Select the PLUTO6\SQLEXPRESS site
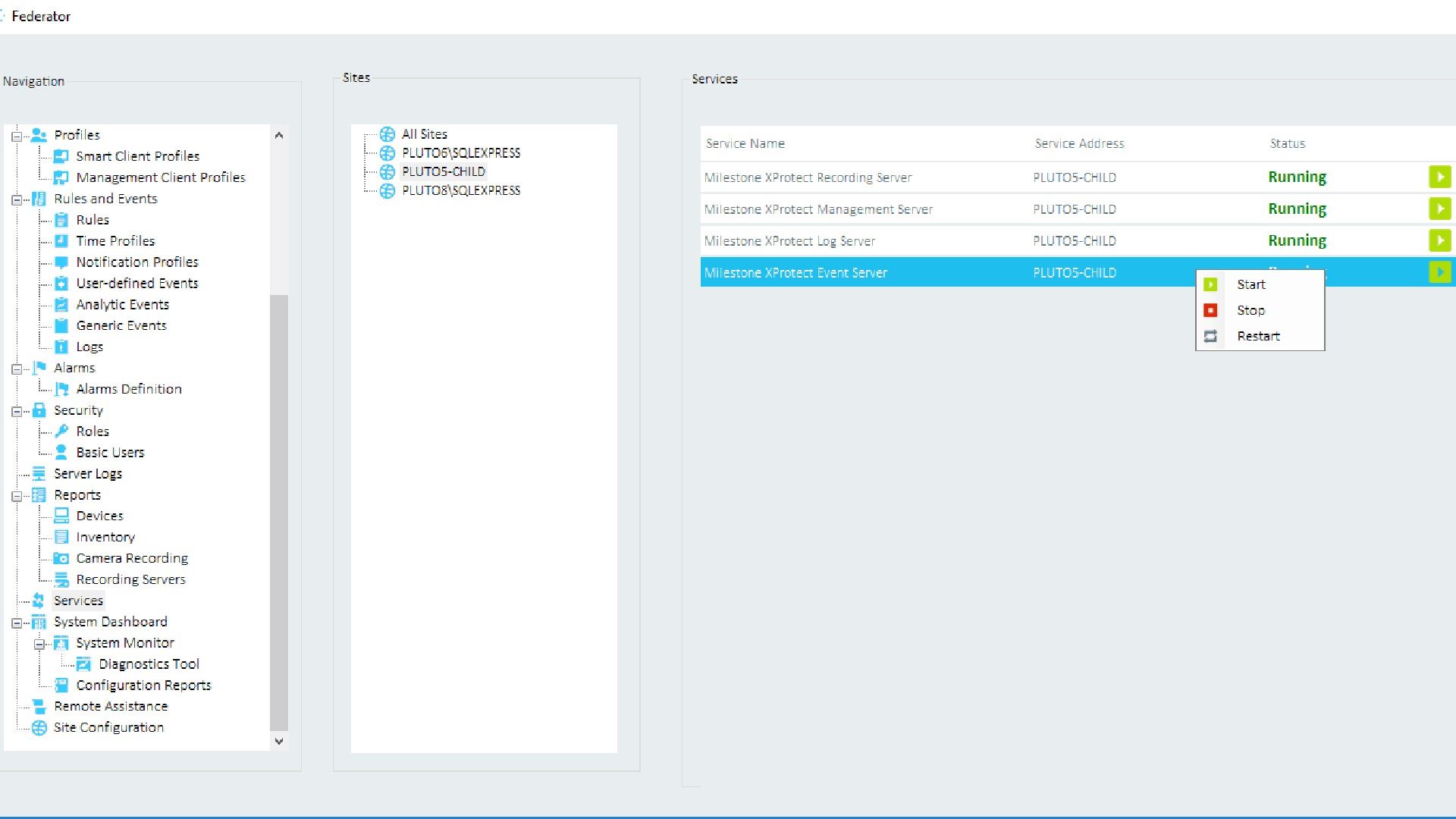This screenshot has width=1456, height=819. tap(461, 153)
